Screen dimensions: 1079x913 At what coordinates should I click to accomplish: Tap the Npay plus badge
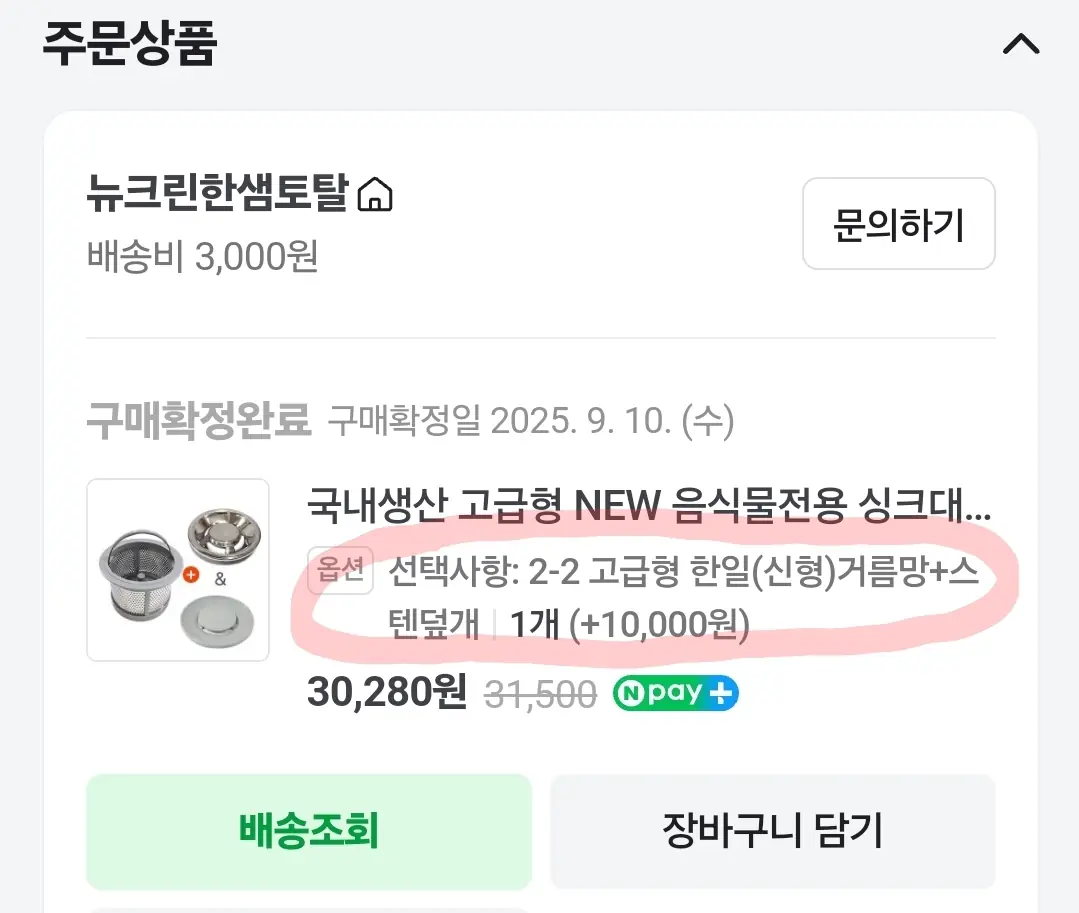(x=675, y=693)
